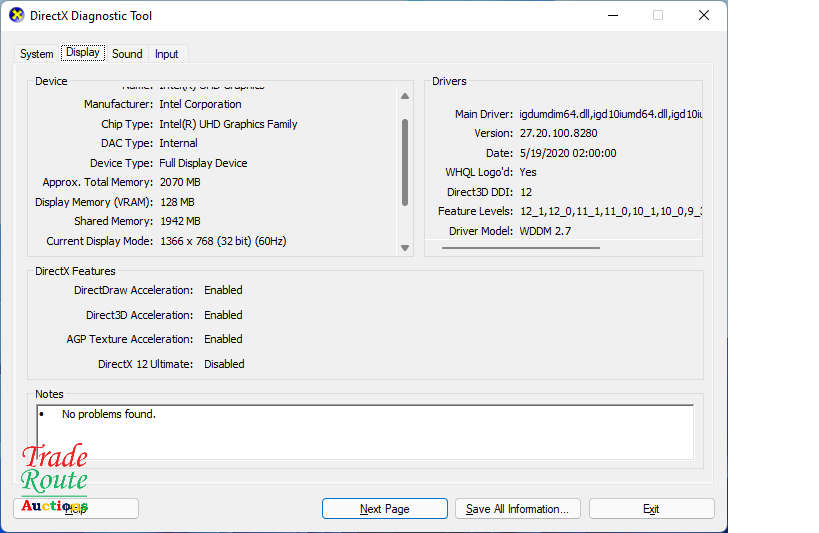Click the Device list scroll up arrow
Screen dimensions: 819x533
pos(405,96)
